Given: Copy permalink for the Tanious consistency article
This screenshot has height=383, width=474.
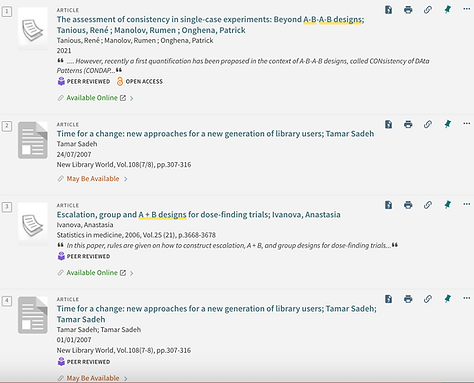Looking at the screenshot, I should 428,10.
